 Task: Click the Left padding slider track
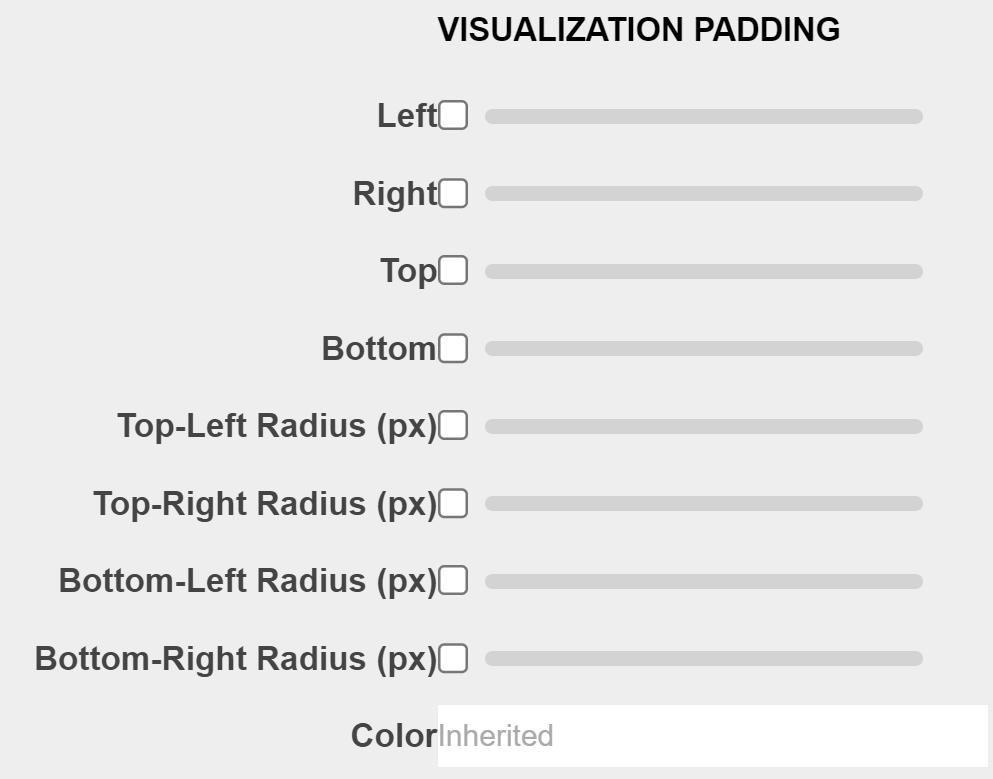703,117
